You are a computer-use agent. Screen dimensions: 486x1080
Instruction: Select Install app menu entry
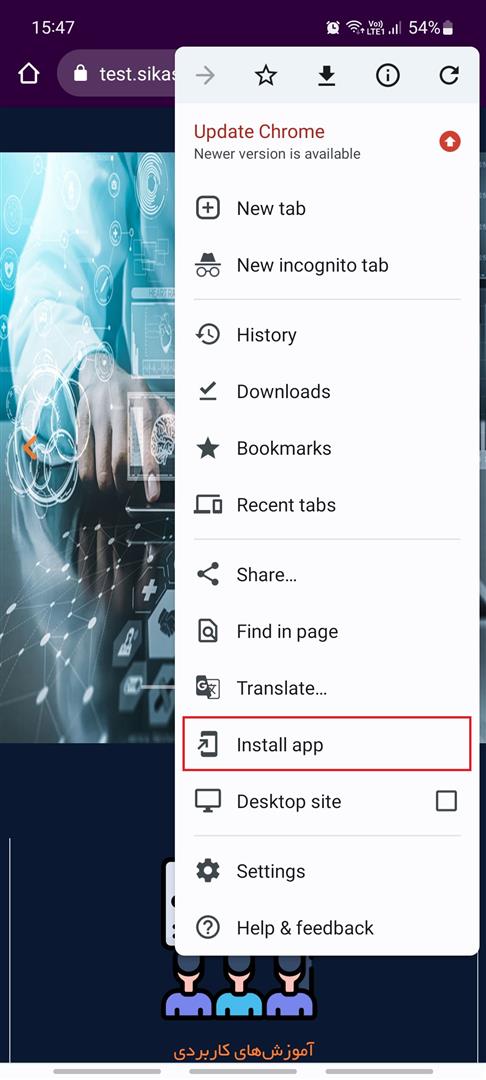[327, 745]
